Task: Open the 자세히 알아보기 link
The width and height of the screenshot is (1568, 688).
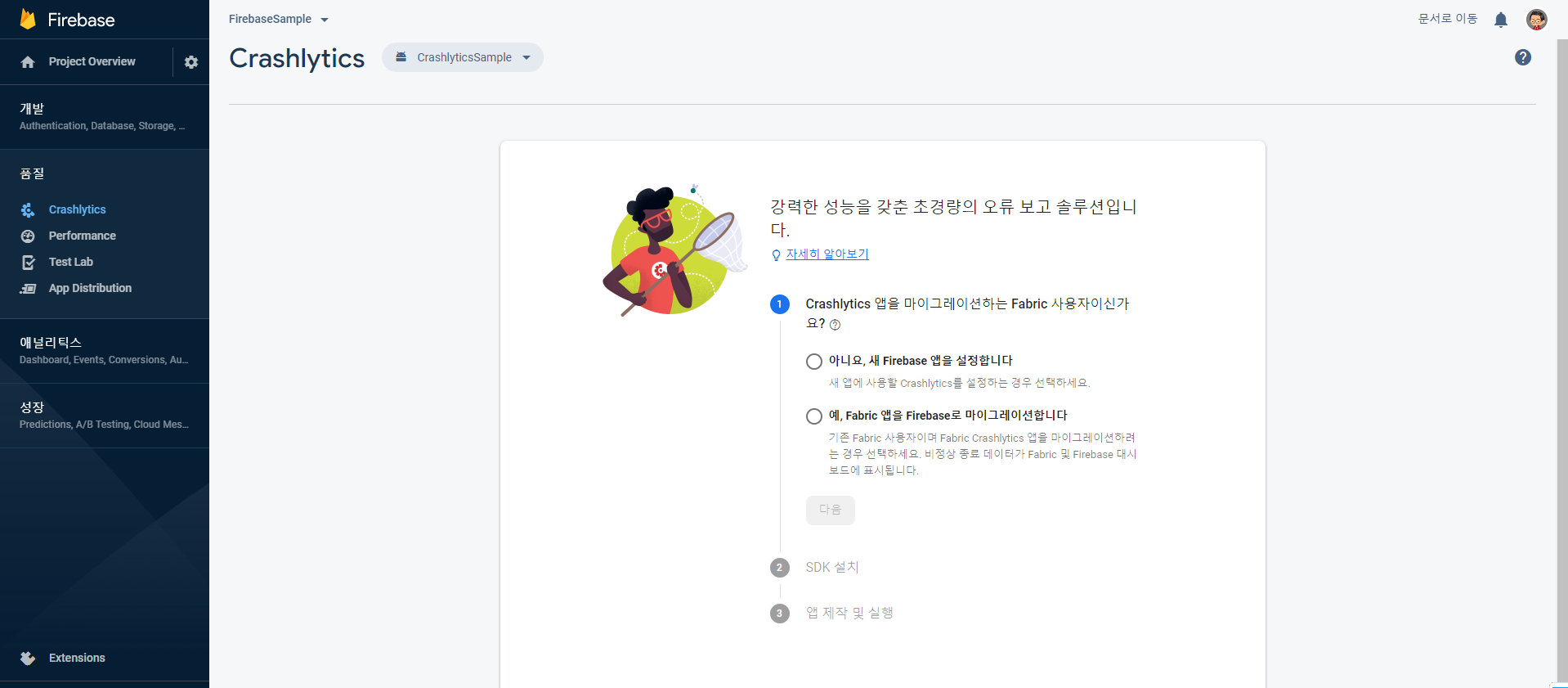Action: [827, 254]
